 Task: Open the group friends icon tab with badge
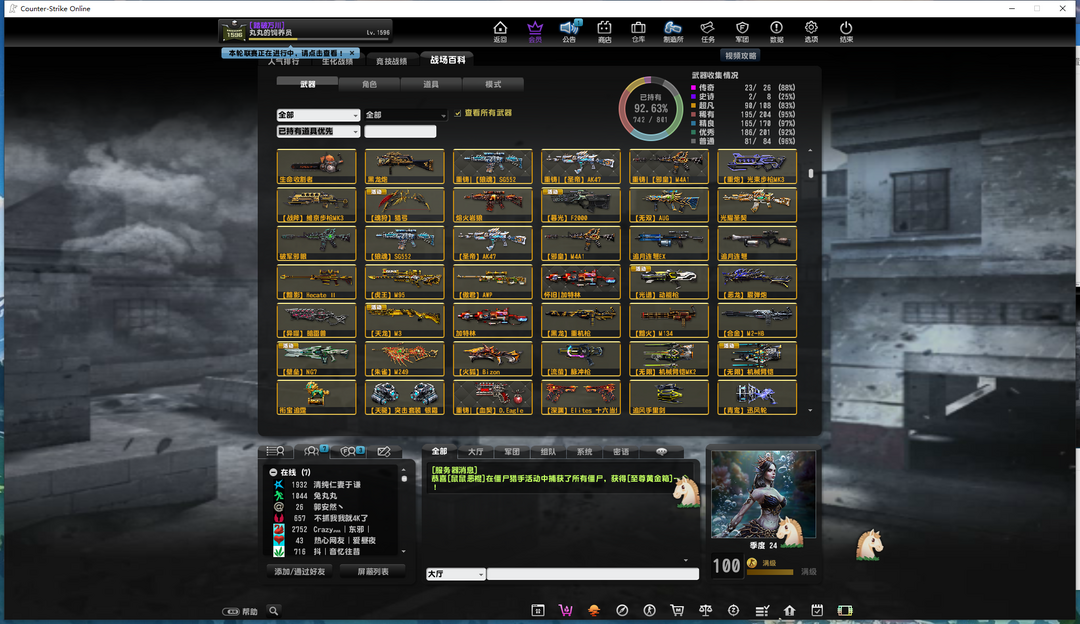coord(312,451)
